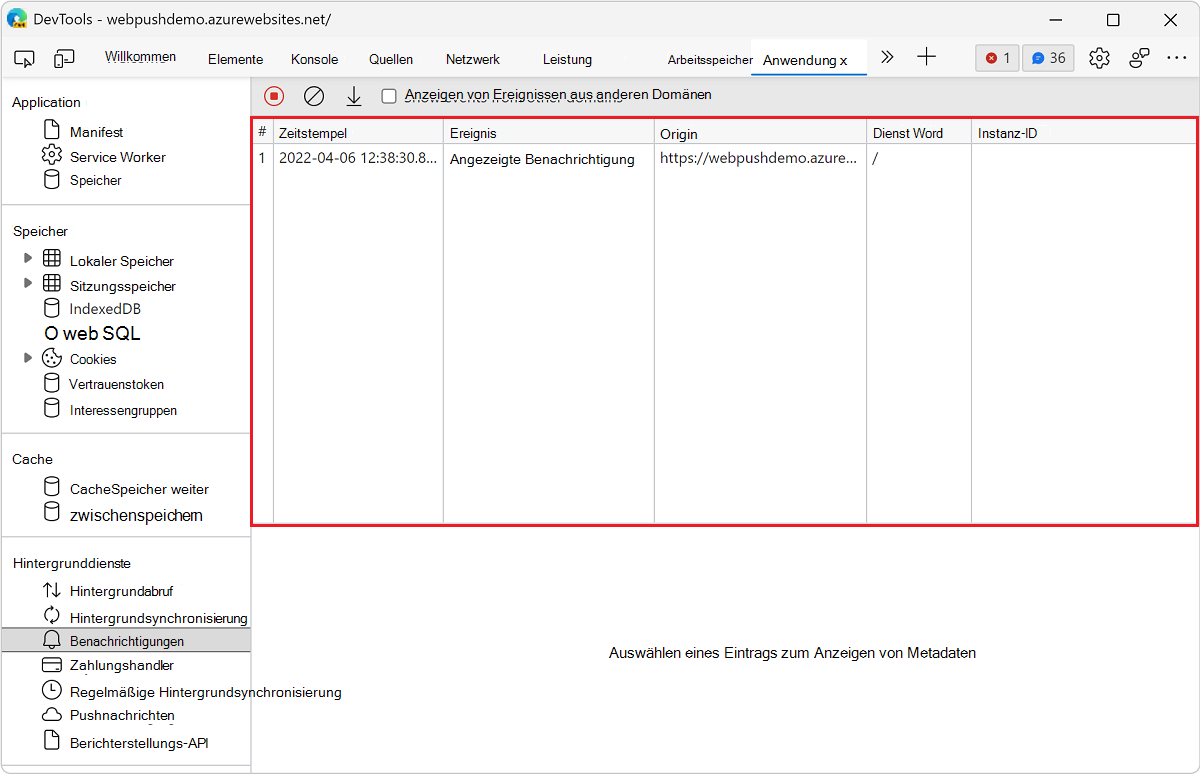Viewport: 1200px width, 774px height.
Task: Toggle device emulation mode icon
Action: [64, 59]
